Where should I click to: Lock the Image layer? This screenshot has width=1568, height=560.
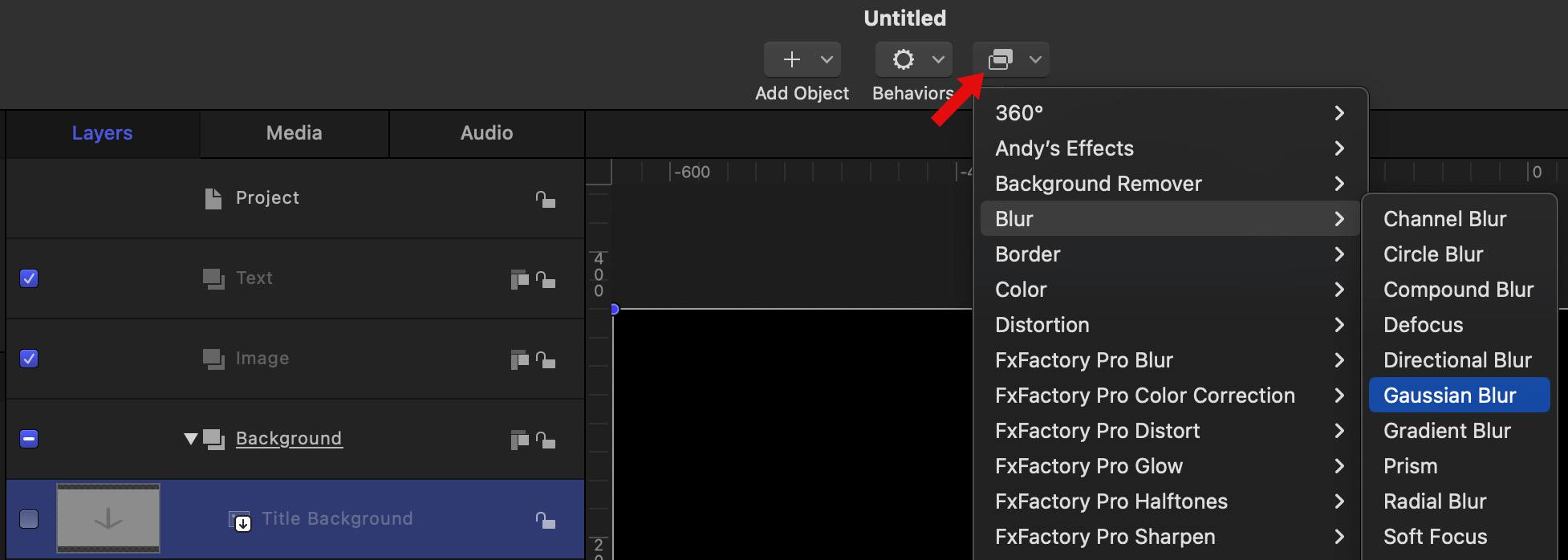[x=546, y=359]
